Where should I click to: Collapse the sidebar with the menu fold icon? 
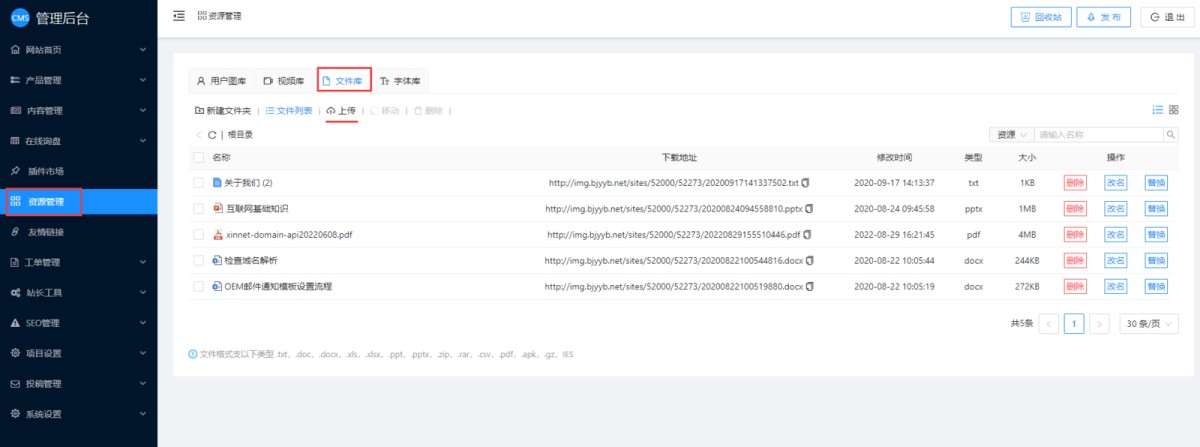179,16
